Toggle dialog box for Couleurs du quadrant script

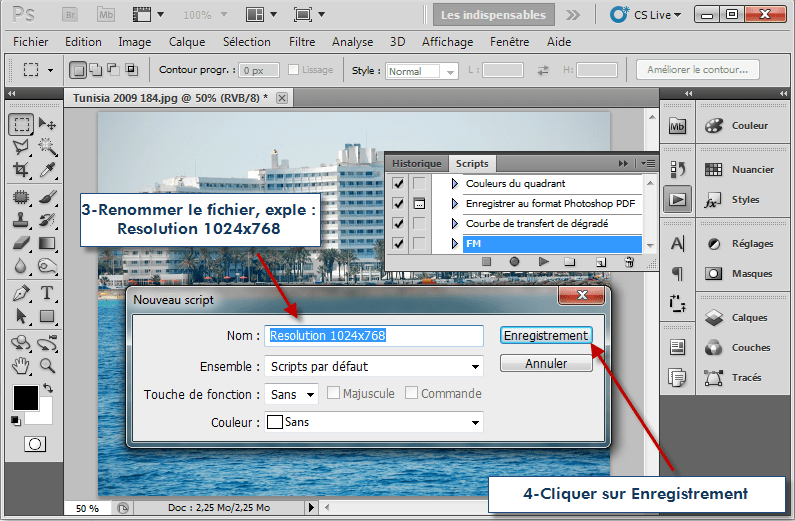pos(419,183)
